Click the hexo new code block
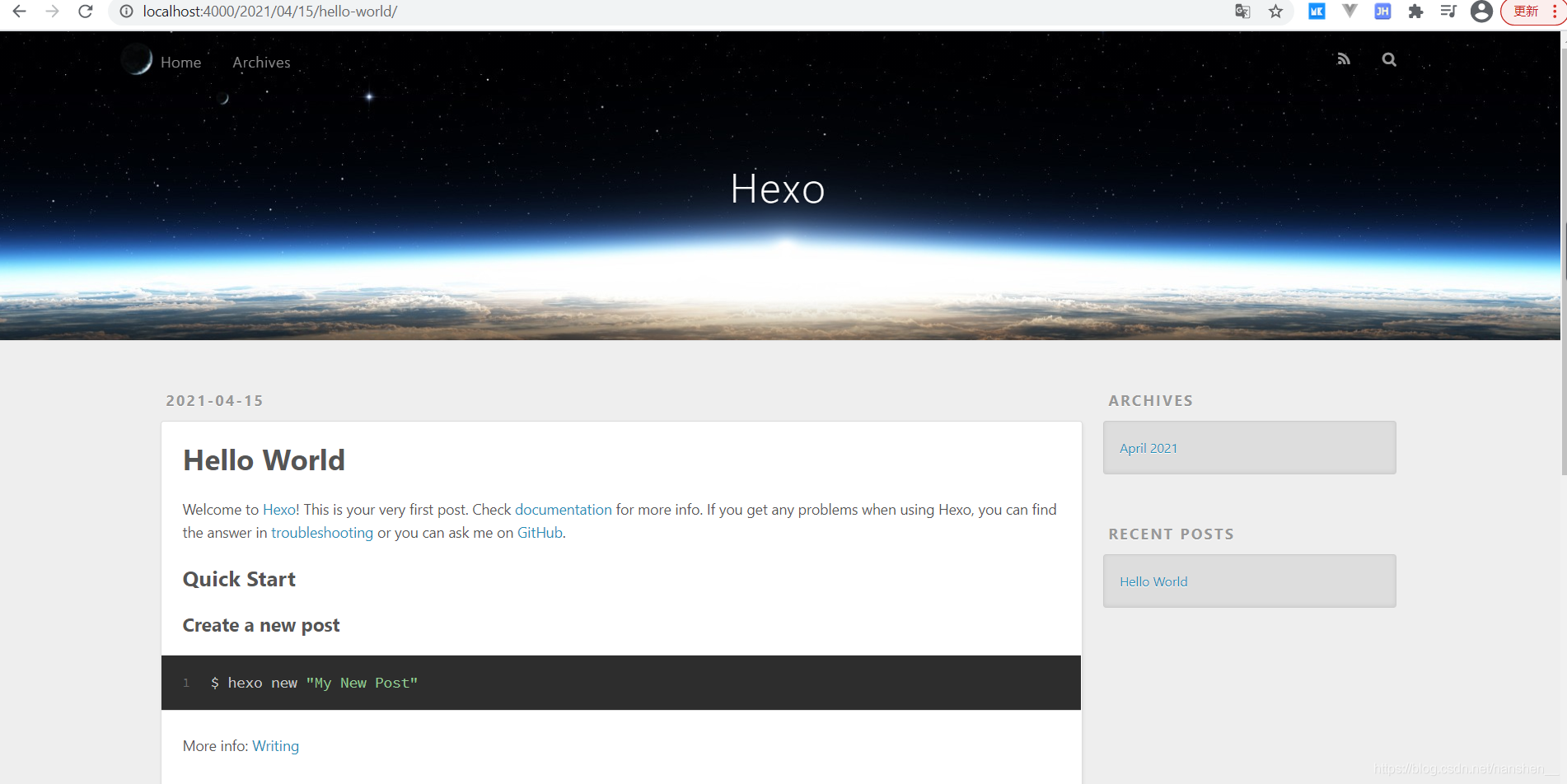This screenshot has height=784, width=1567. point(621,683)
